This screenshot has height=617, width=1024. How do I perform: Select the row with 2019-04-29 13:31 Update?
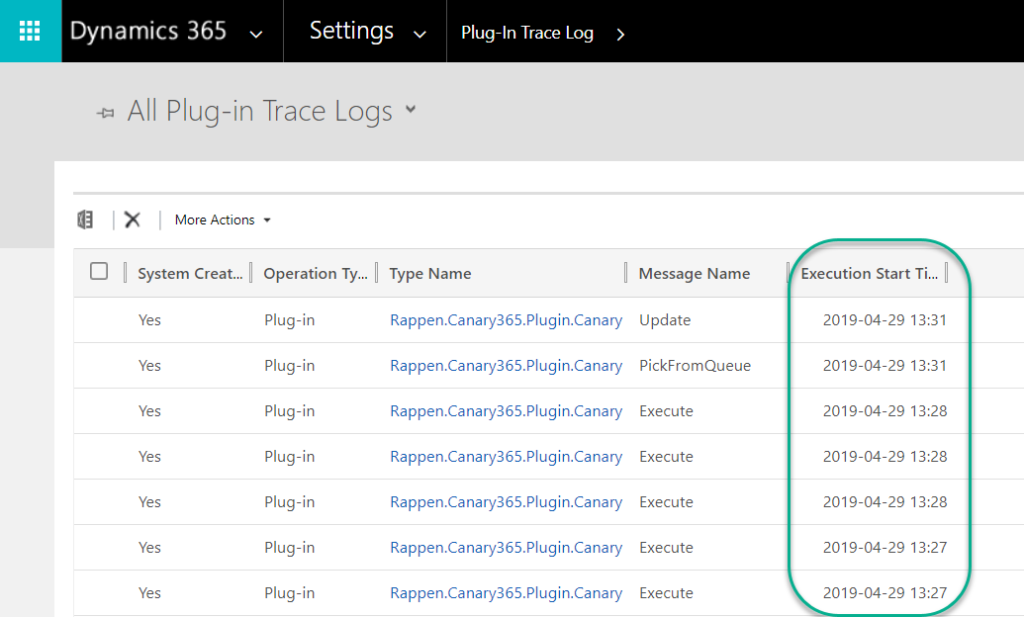pos(99,320)
